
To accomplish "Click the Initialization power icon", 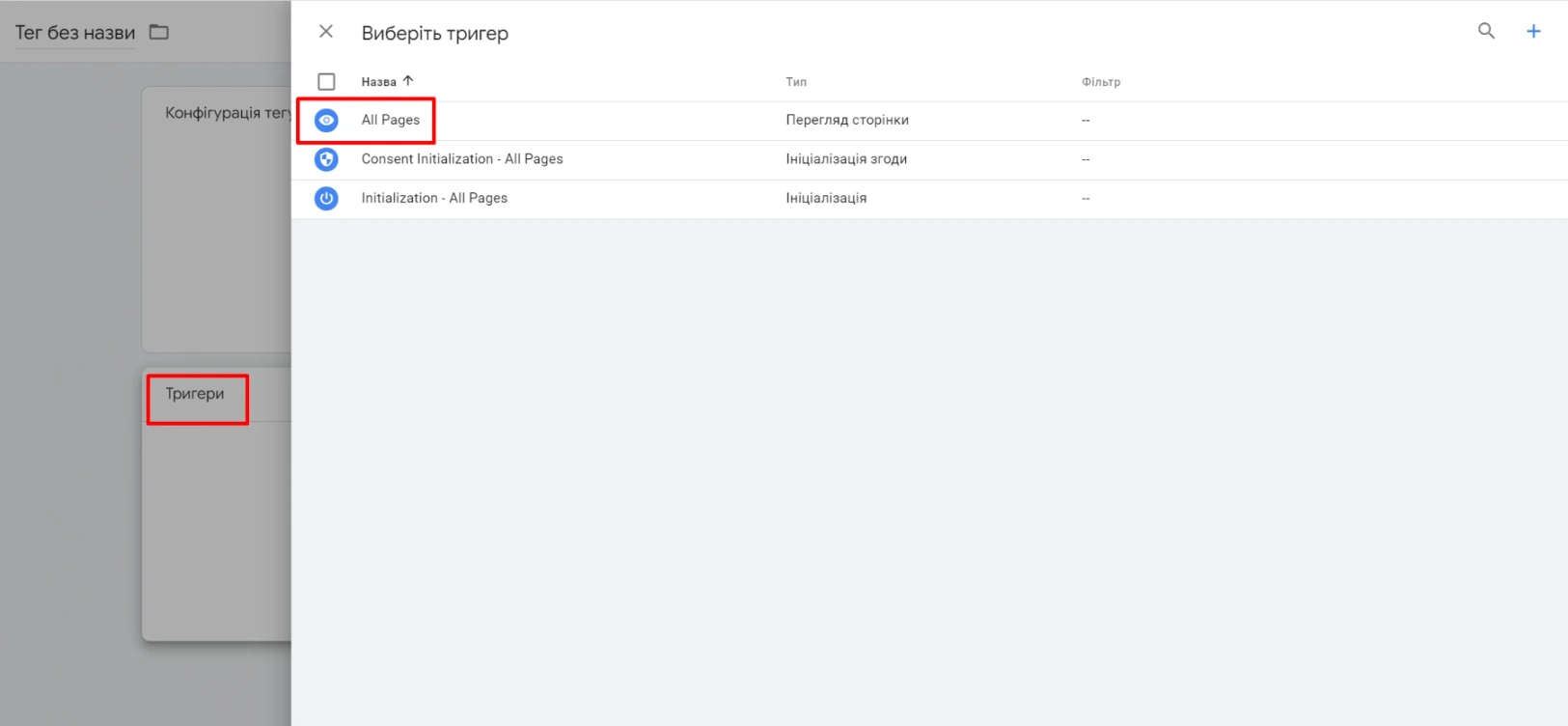I will [326, 198].
